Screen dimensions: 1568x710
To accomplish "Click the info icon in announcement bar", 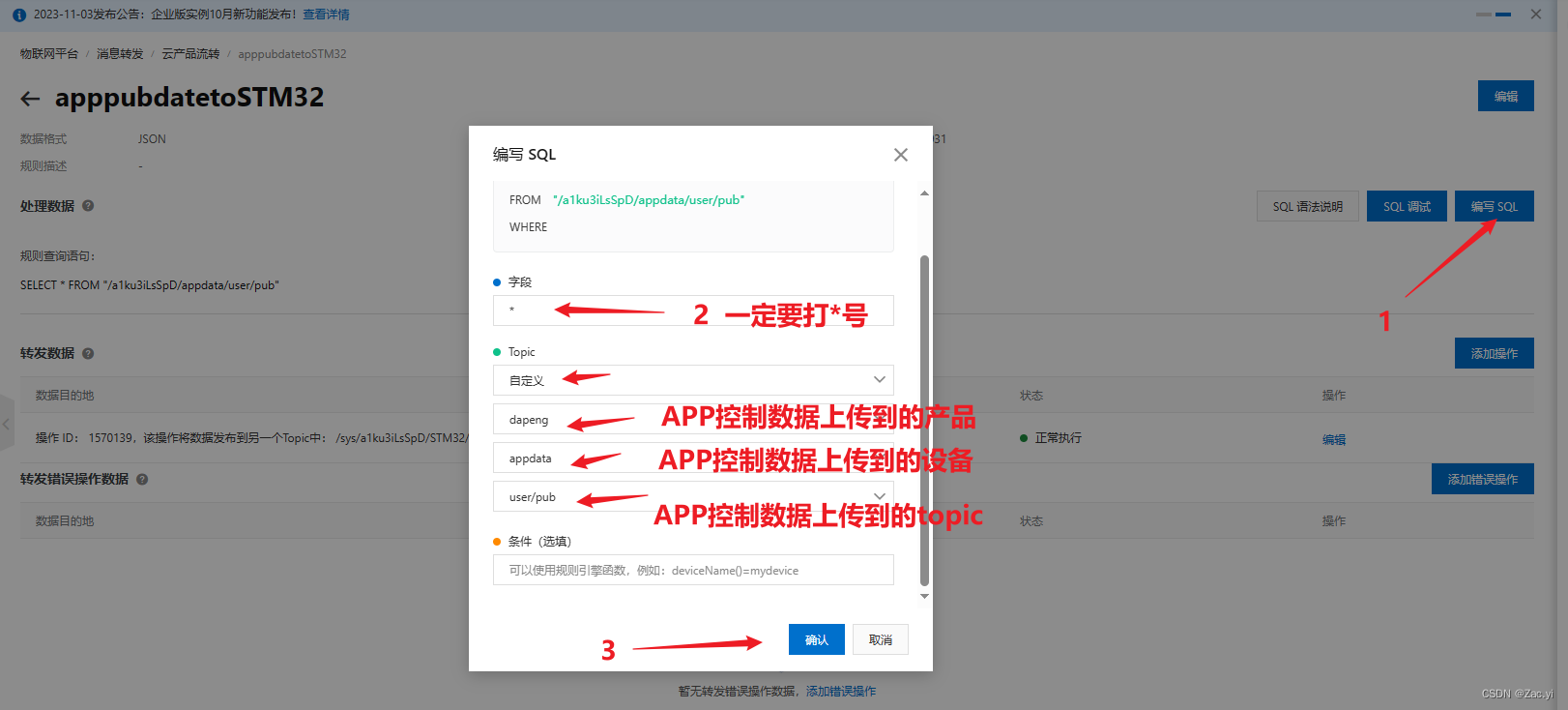I will 18,15.
